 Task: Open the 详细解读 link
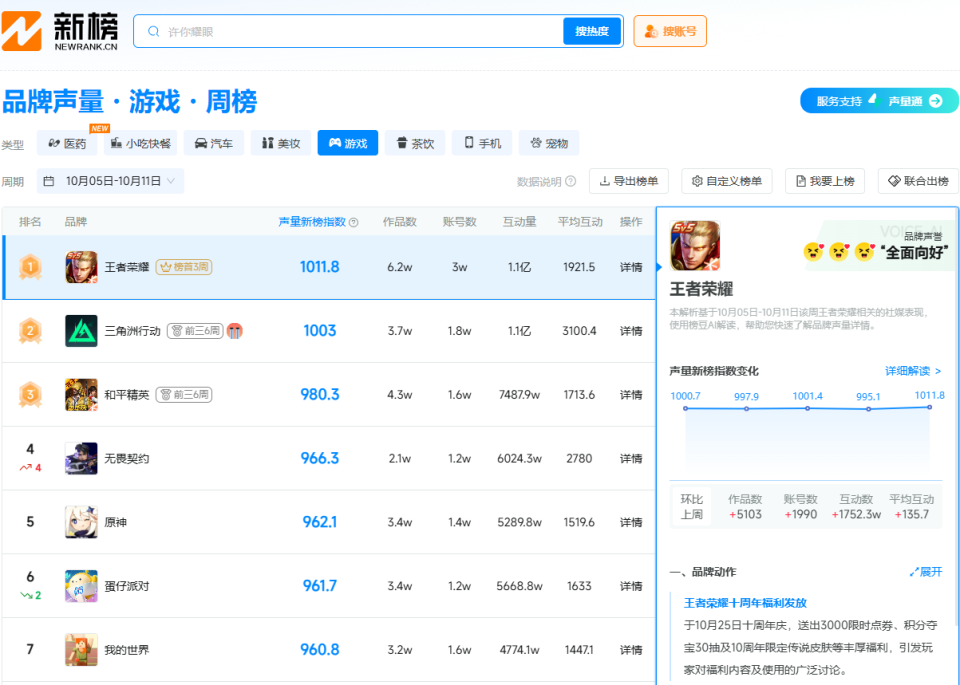pyautogui.click(x=909, y=371)
